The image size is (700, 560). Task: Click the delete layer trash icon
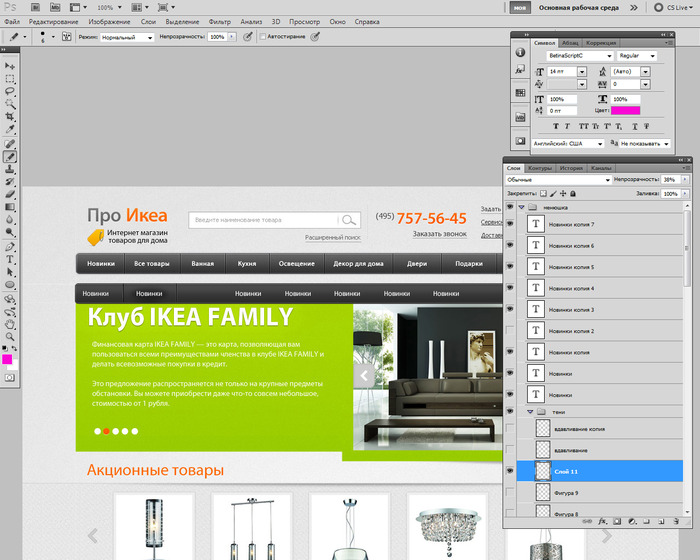pyautogui.click(x=676, y=521)
